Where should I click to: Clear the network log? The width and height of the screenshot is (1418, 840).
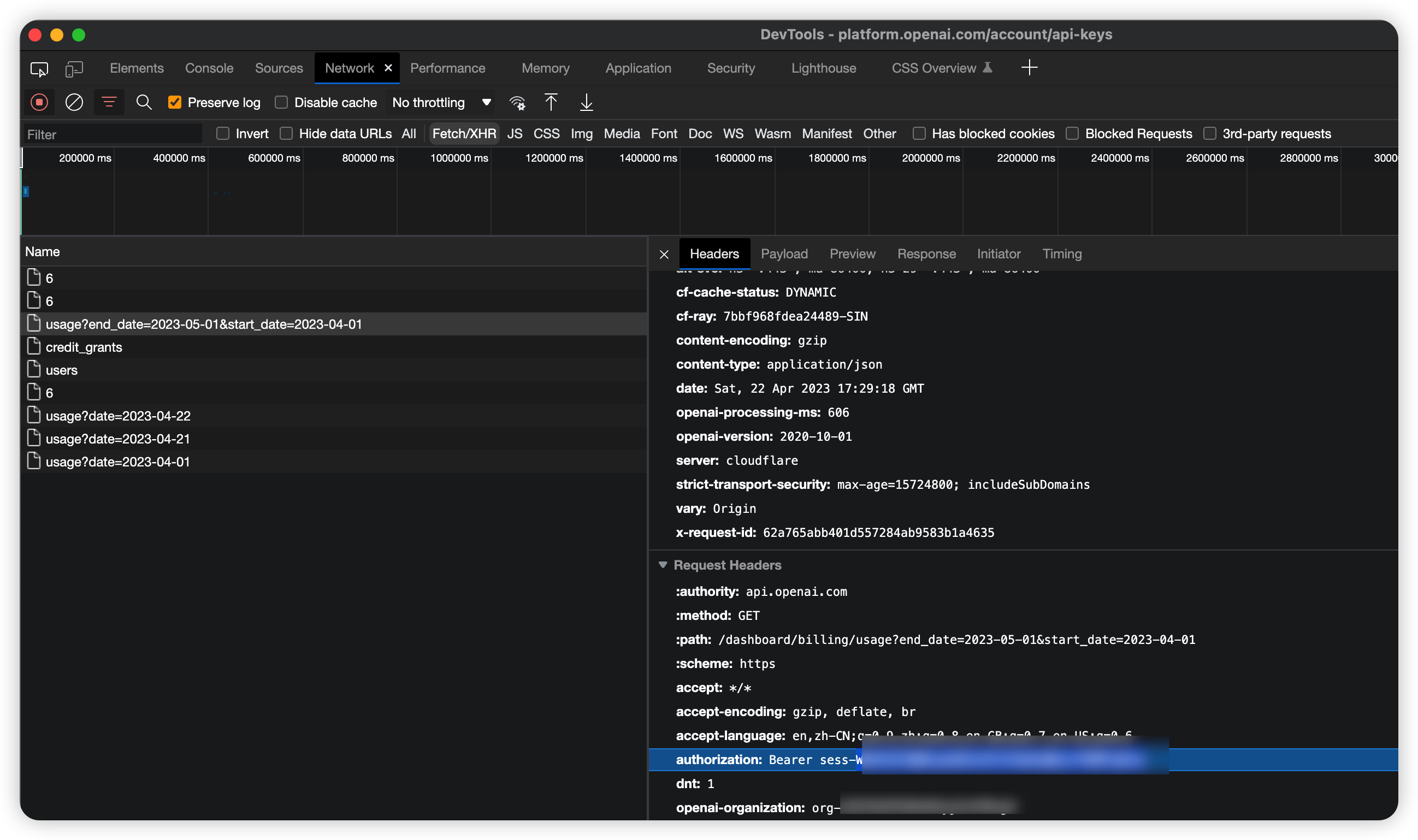74,103
